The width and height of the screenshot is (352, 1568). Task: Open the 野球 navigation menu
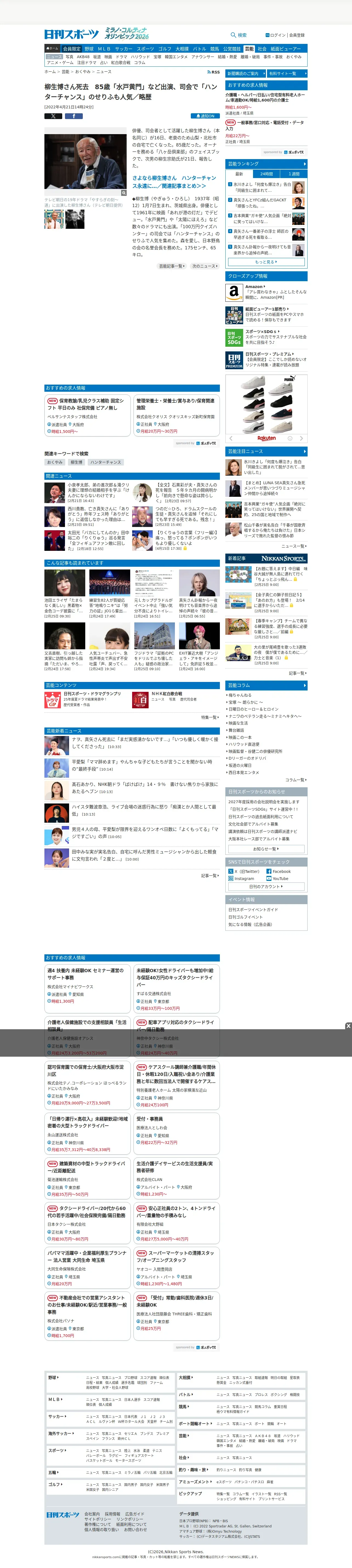click(89, 49)
